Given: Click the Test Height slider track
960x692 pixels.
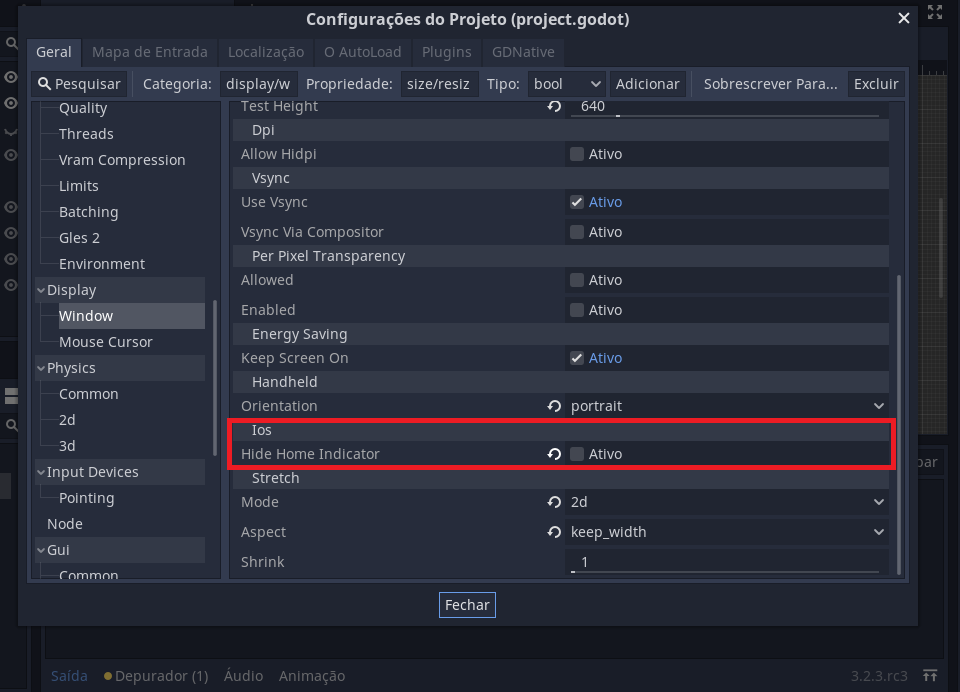Looking at the screenshot, I should [726, 115].
